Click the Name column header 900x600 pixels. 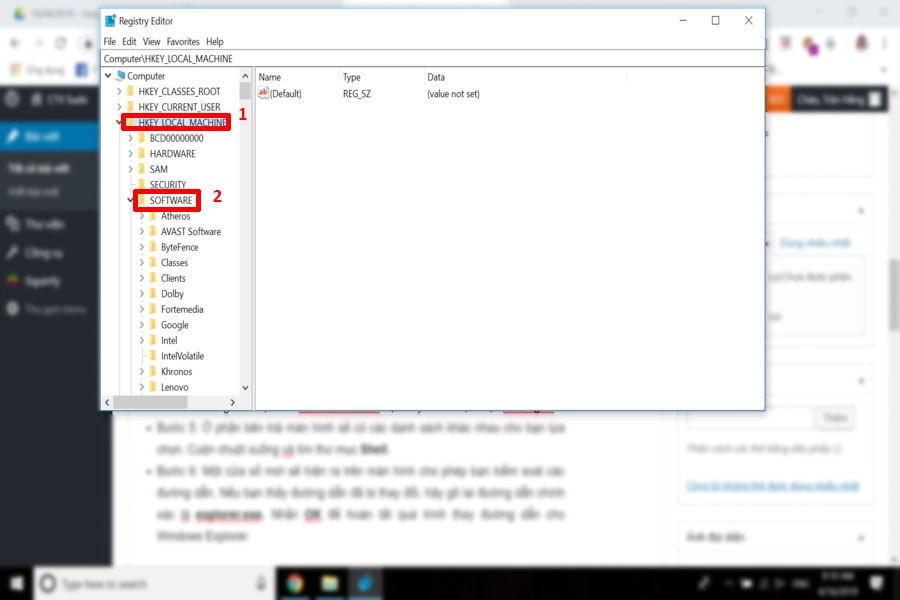pos(270,77)
